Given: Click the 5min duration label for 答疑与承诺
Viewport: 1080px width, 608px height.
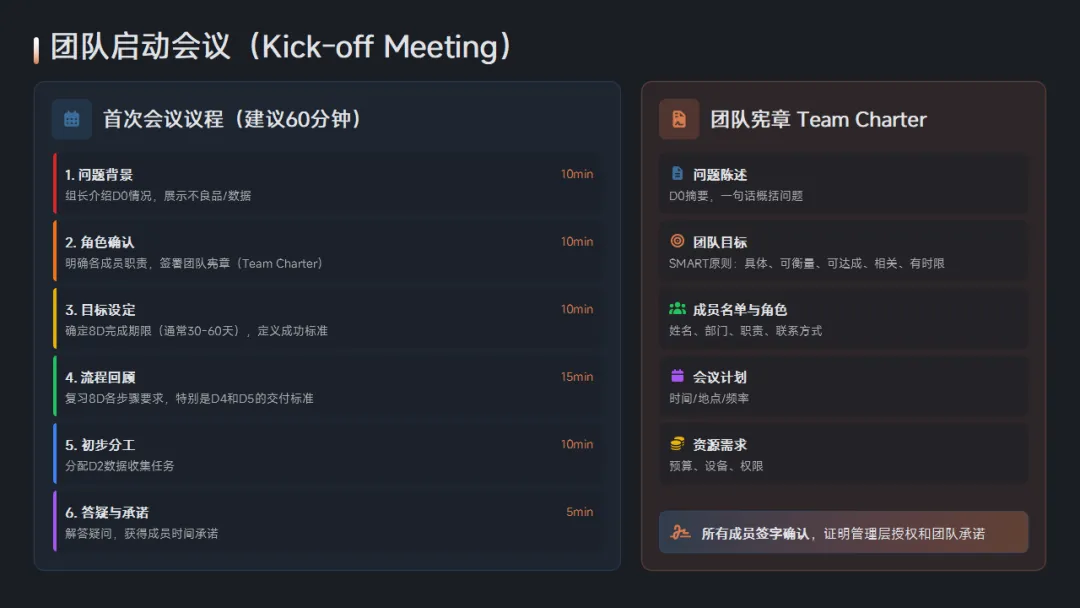Looking at the screenshot, I should coord(579,512).
